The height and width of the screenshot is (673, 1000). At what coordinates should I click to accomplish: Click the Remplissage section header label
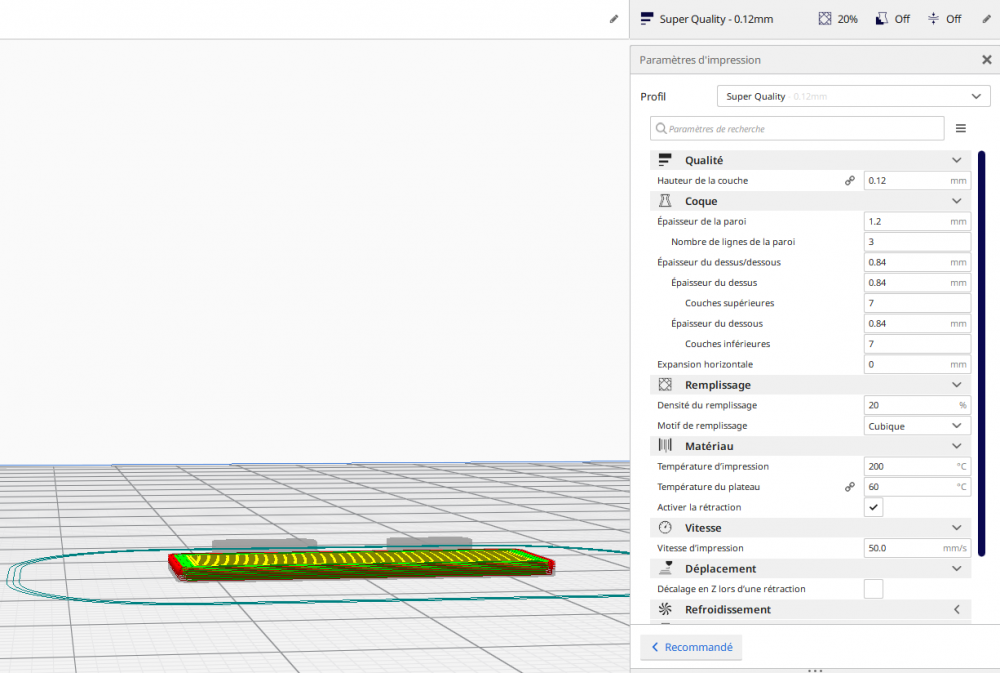point(717,385)
